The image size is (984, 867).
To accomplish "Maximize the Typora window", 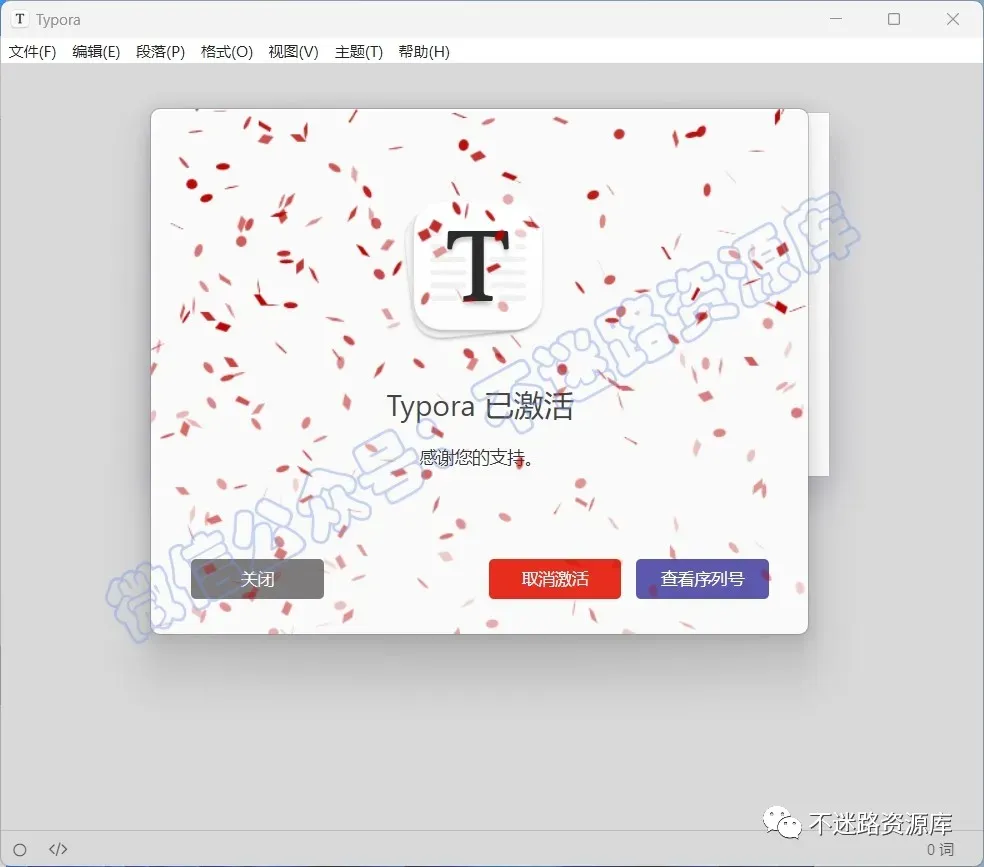I will pos(894,19).
